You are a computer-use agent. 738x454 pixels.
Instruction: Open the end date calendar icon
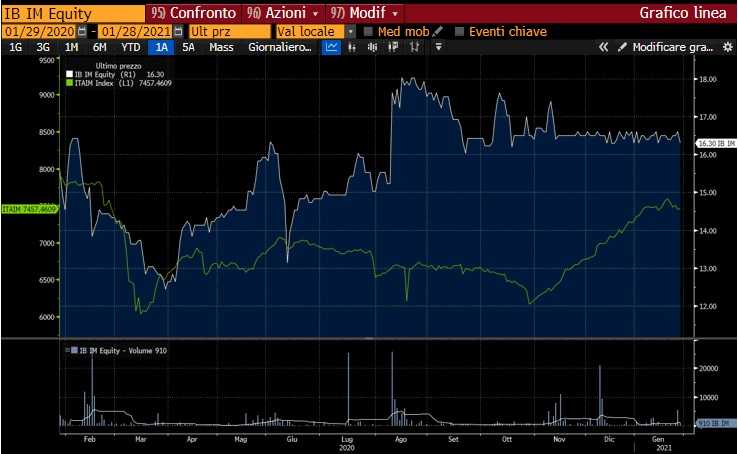point(178,32)
